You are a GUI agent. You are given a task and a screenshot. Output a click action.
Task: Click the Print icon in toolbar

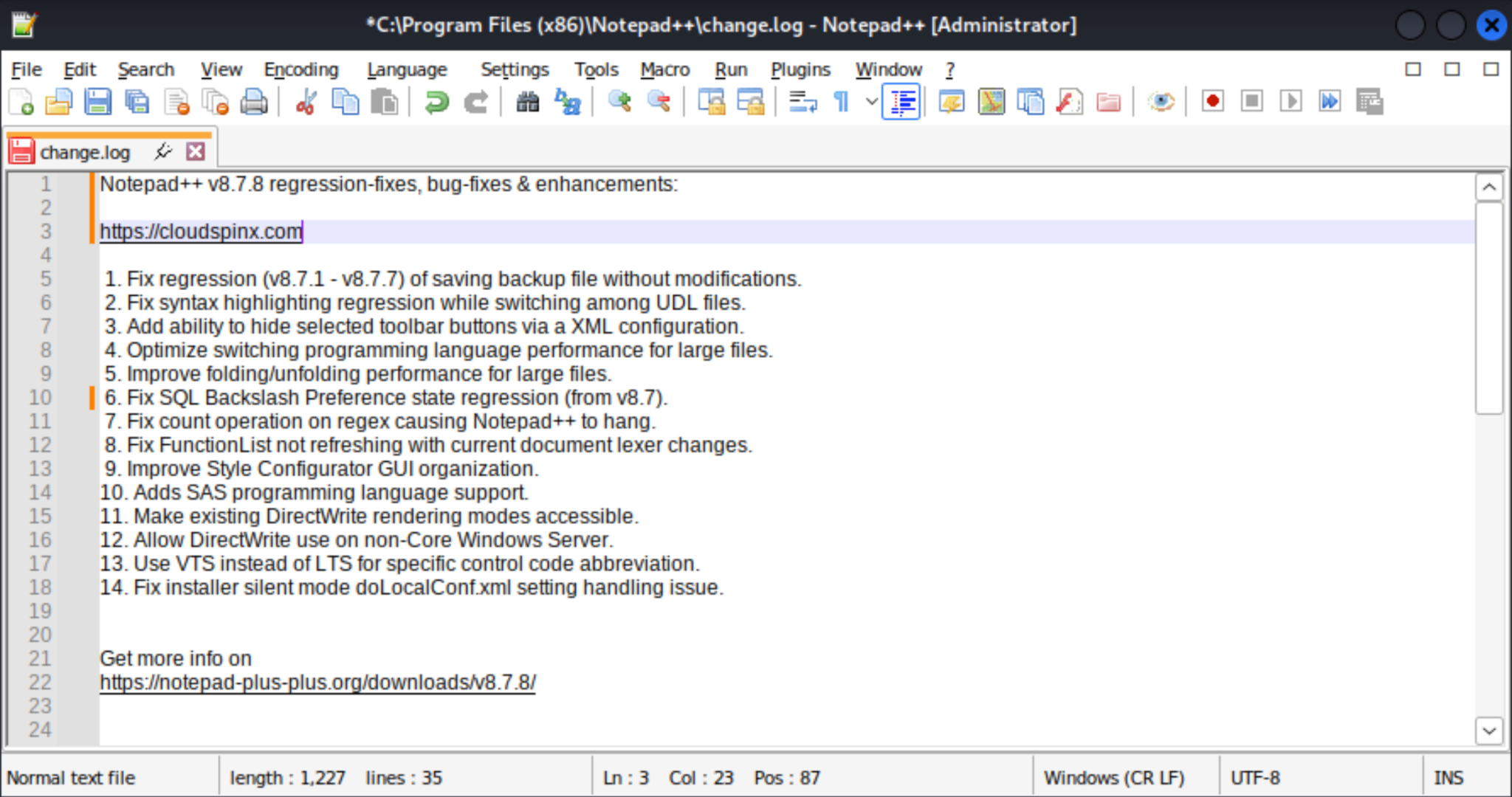[x=254, y=102]
